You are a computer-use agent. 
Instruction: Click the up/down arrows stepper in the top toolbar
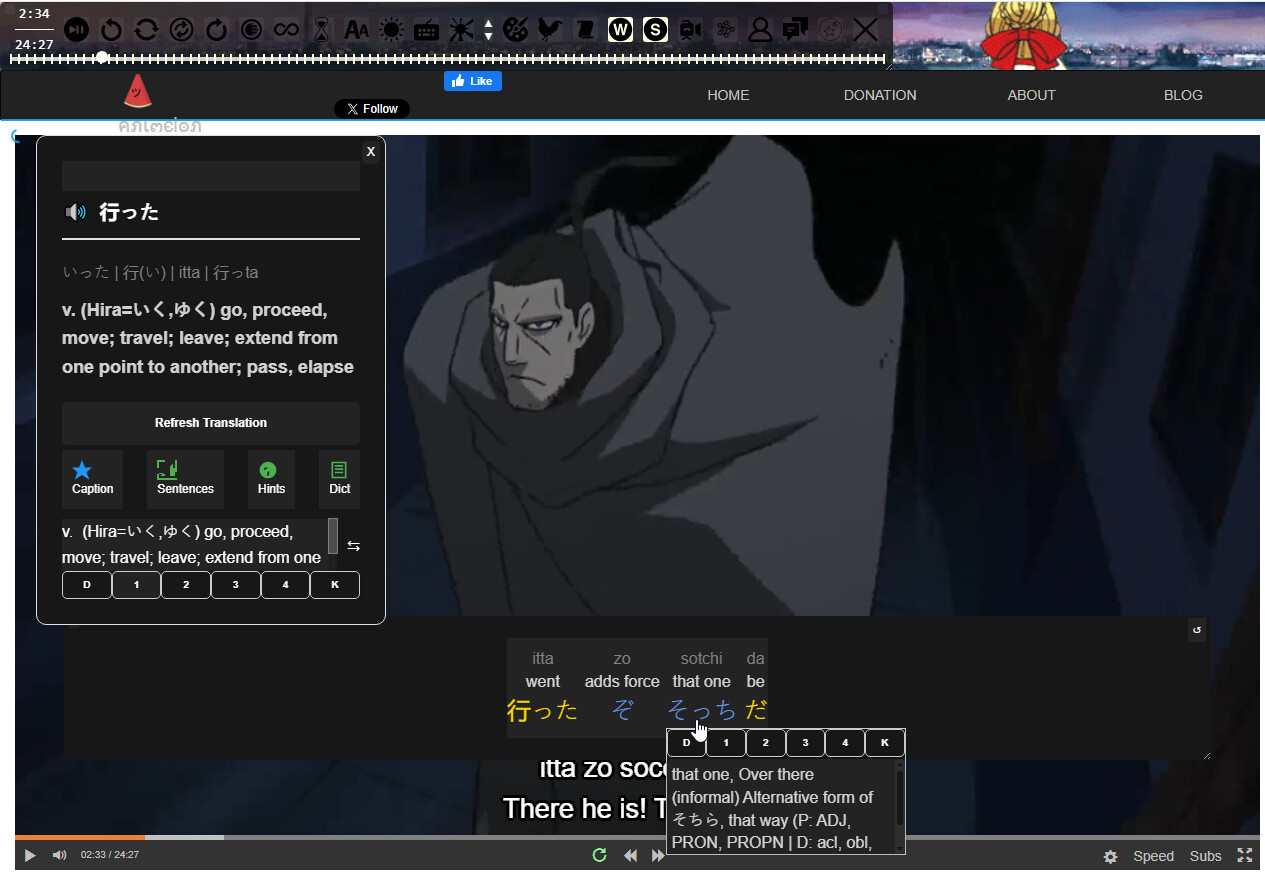(488, 30)
